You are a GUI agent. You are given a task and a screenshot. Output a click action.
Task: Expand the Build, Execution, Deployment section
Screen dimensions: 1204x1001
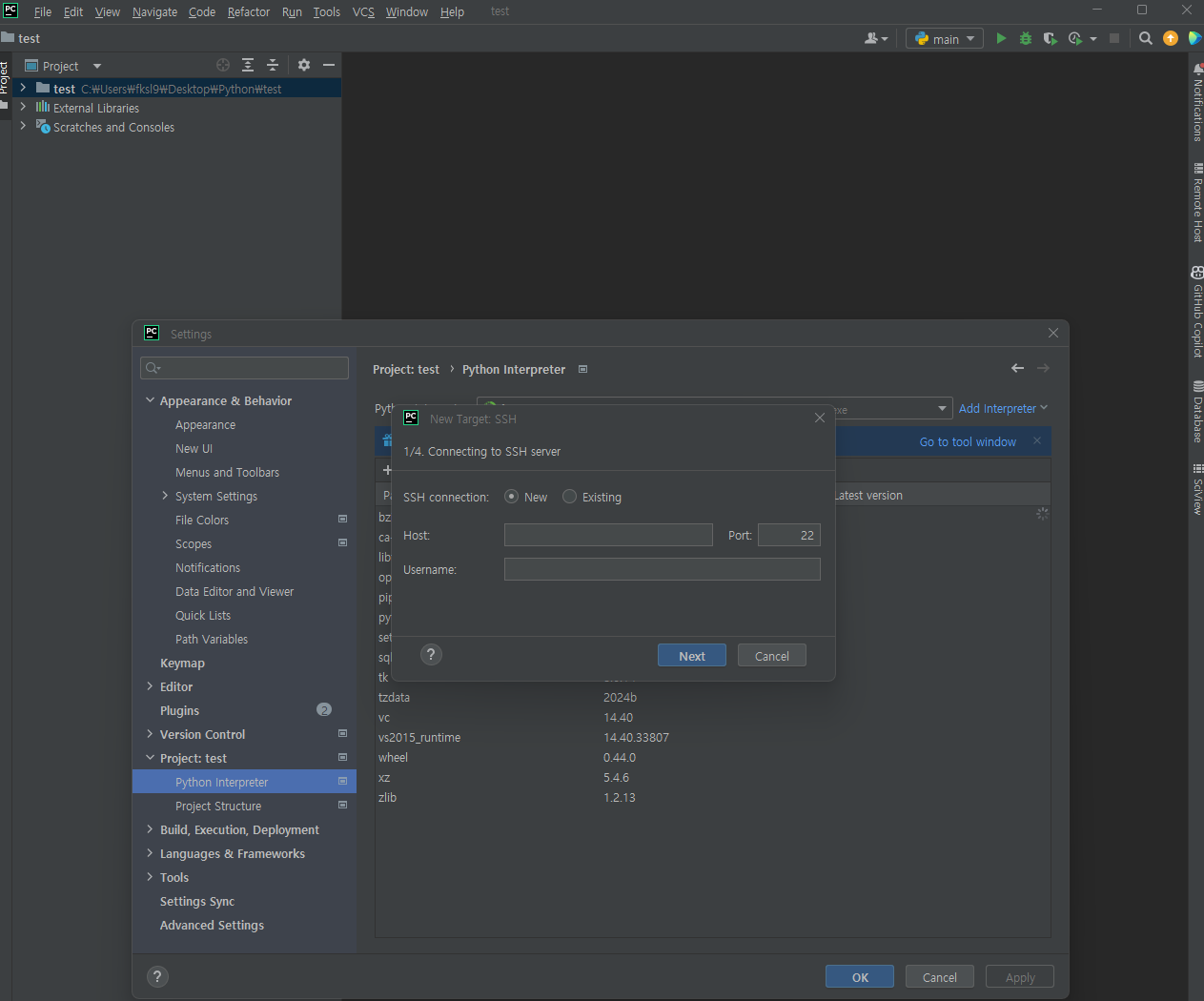[149, 829]
